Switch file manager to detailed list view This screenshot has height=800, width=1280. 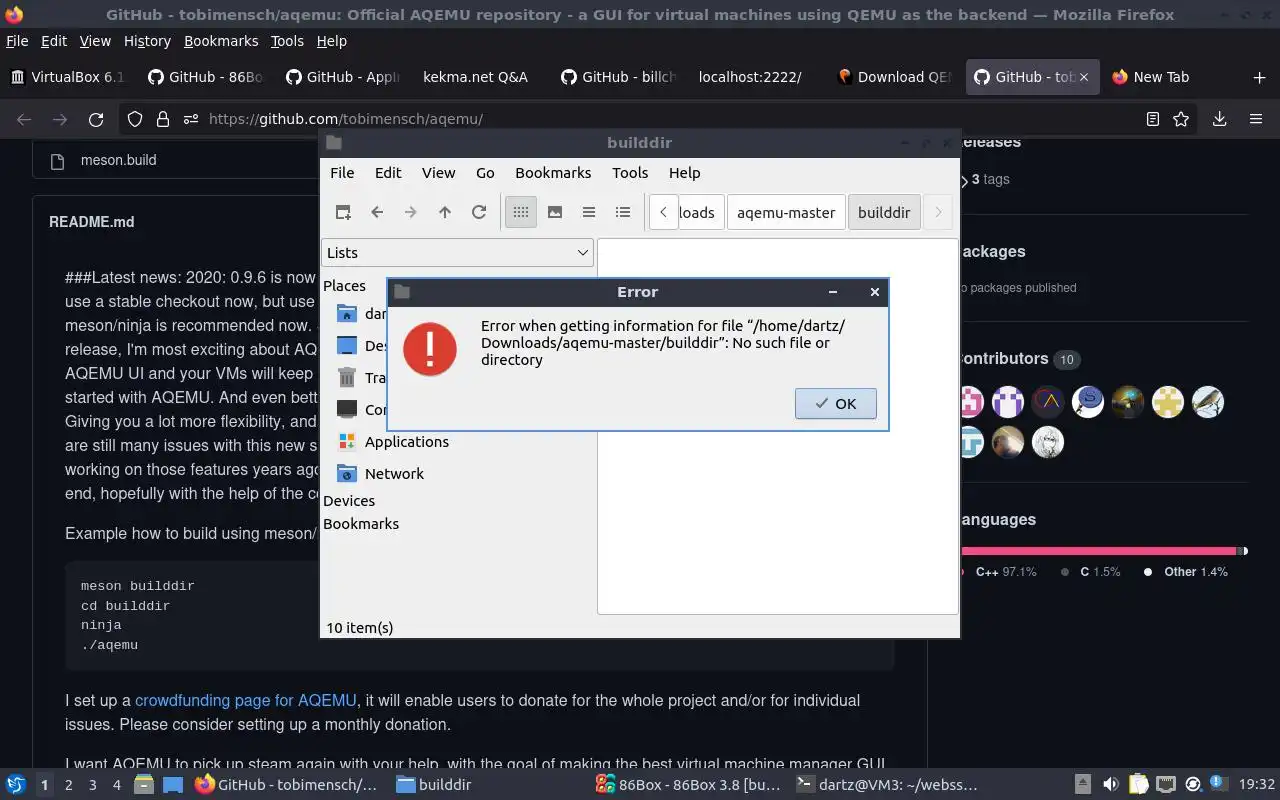point(623,212)
